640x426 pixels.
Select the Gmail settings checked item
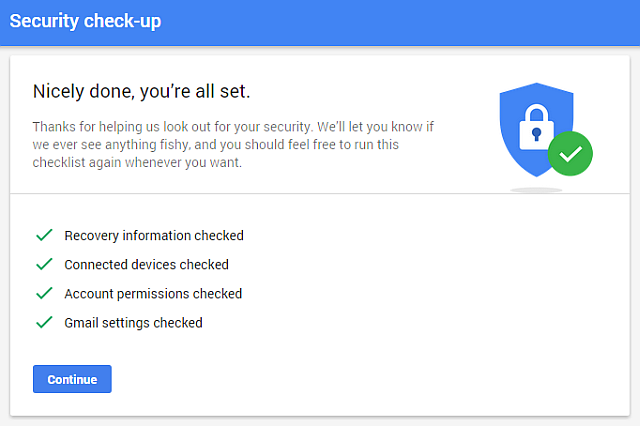(x=133, y=323)
